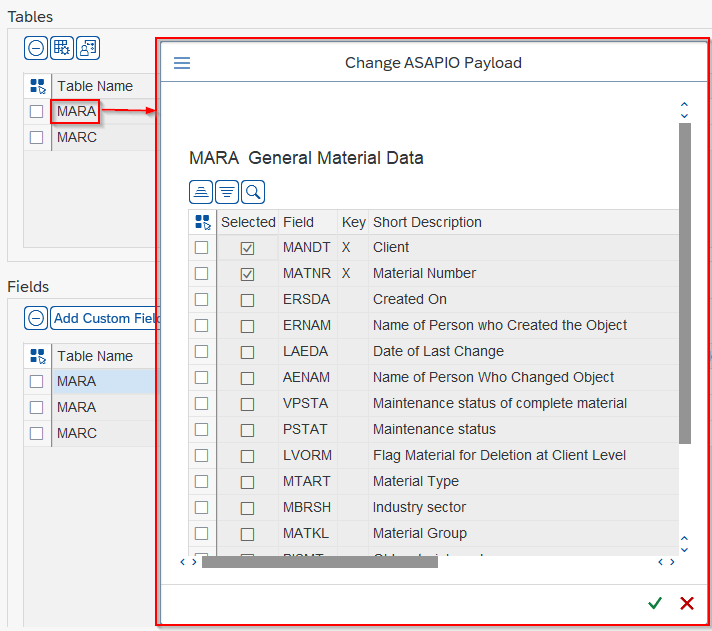Click the highlighted MARA row in Fields
Viewport: 712px width, 631px height.
point(105,381)
